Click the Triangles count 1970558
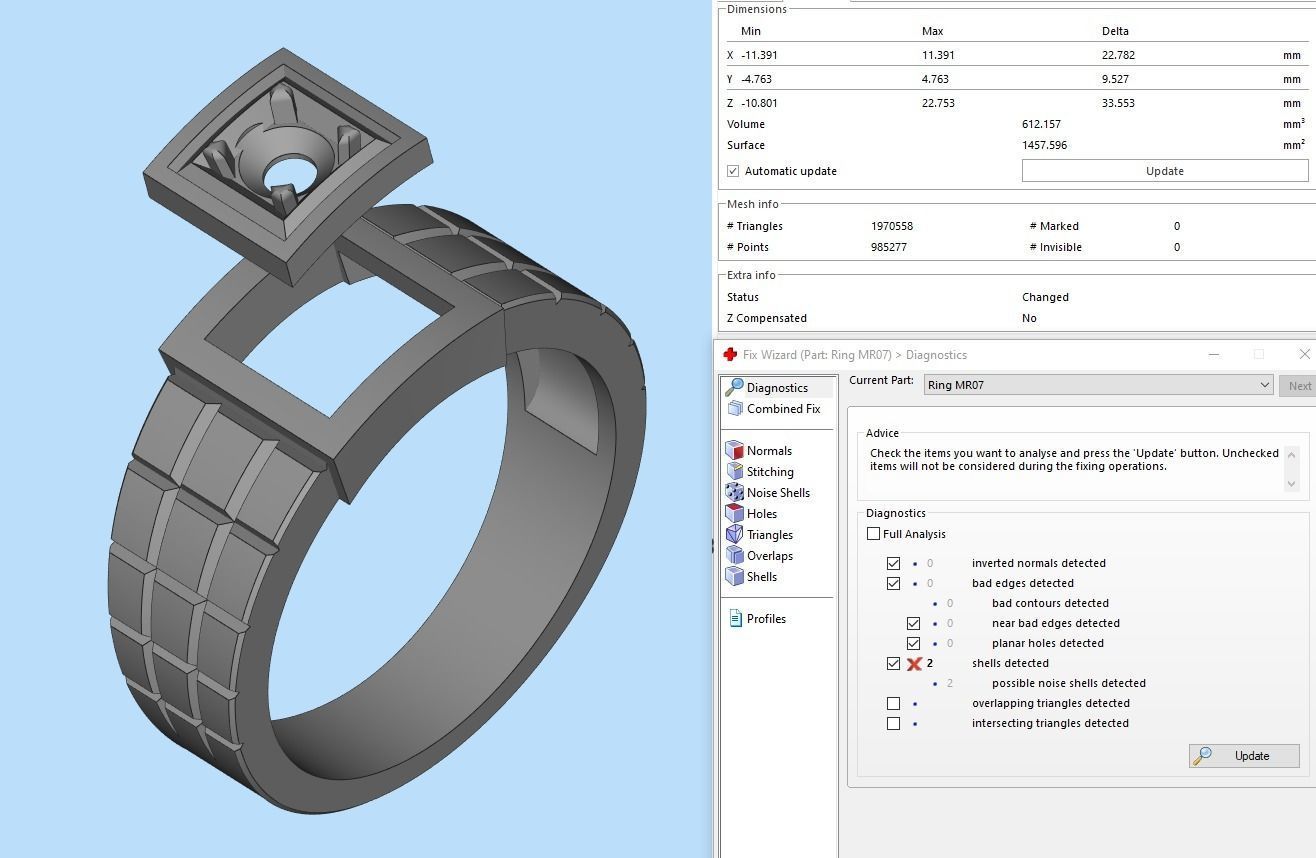Screen dimensions: 1316x858 tap(892, 226)
